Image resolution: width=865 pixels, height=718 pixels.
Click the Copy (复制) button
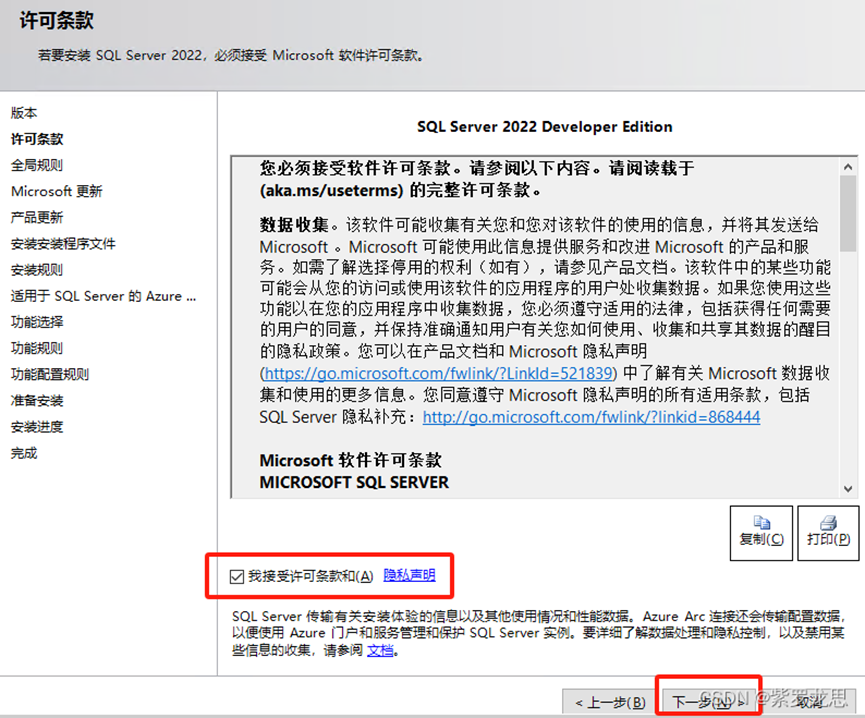(x=761, y=533)
